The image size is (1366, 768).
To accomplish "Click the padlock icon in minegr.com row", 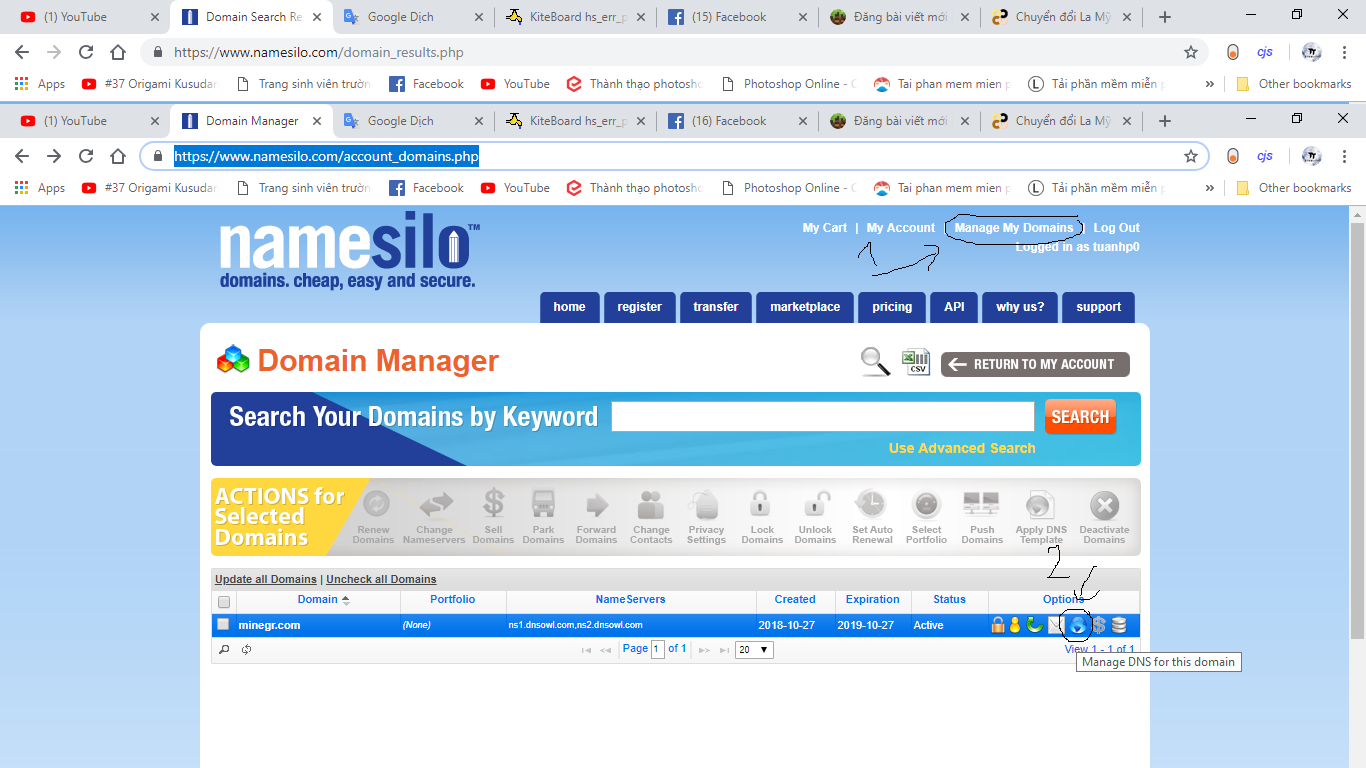I will [x=998, y=625].
